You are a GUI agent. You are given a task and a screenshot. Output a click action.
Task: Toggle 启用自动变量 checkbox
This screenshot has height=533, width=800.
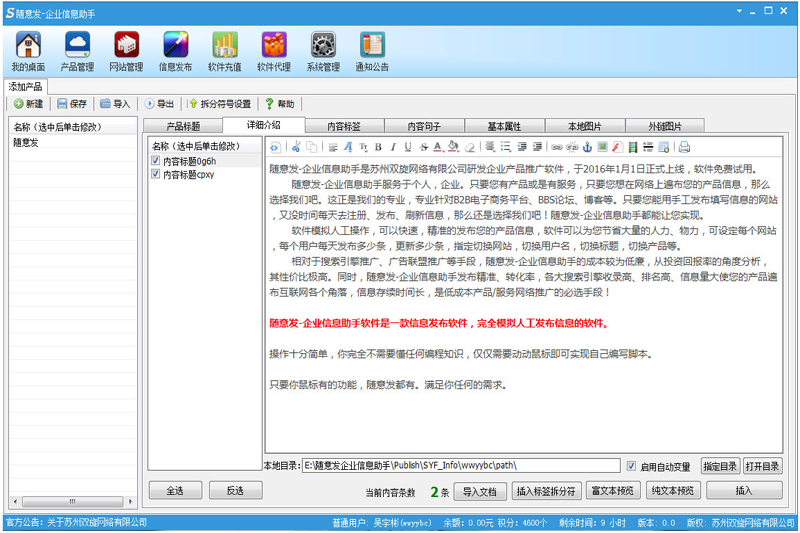pyautogui.click(x=631, y=466)
